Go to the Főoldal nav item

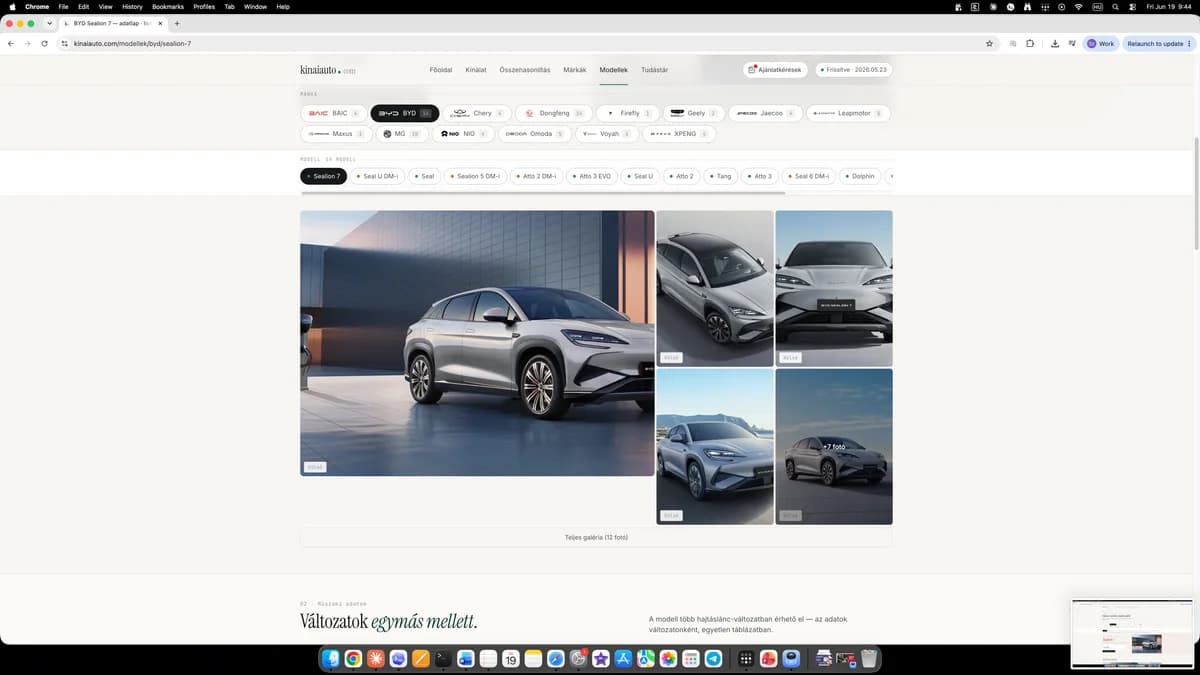click(440, 70)
